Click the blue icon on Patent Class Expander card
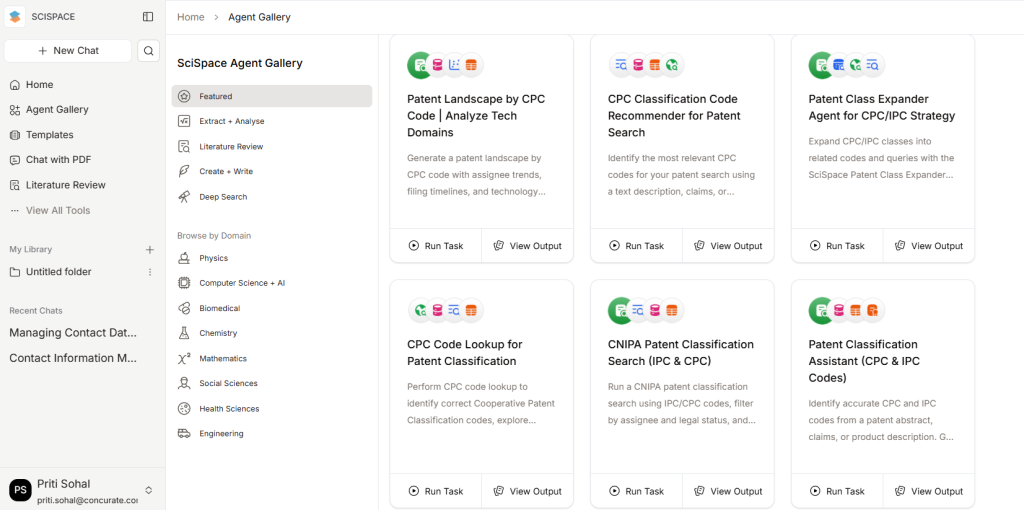 [839, 65]
